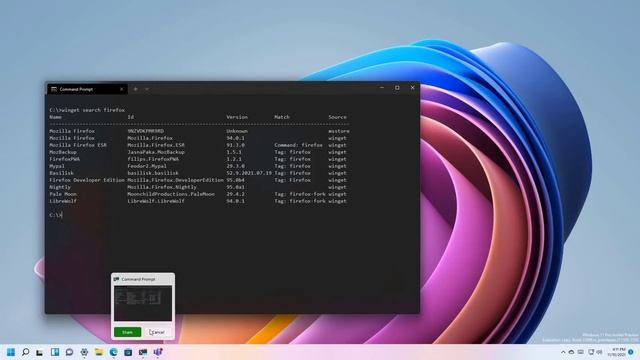Click the 'Name' column header
Viewport: 640px width, 360px height.
coord(56,117)
